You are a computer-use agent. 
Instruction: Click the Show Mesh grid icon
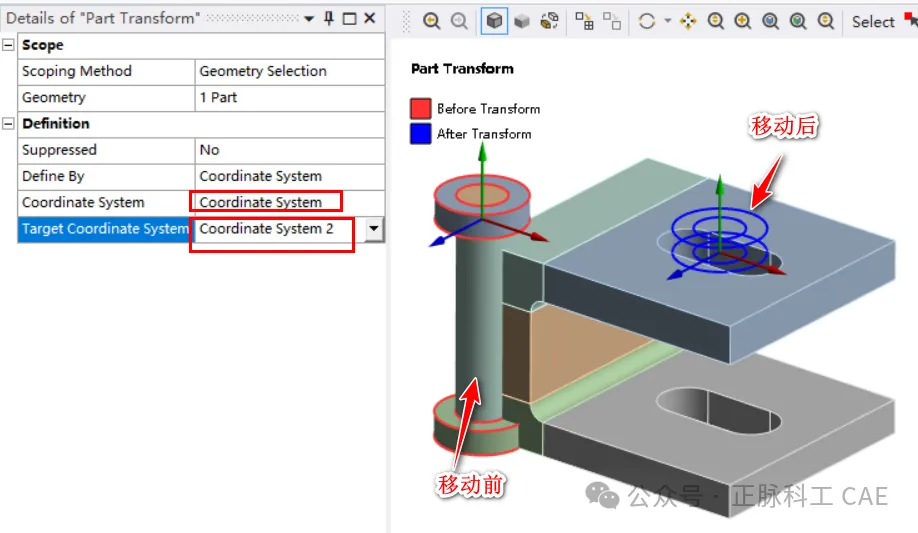585,21
